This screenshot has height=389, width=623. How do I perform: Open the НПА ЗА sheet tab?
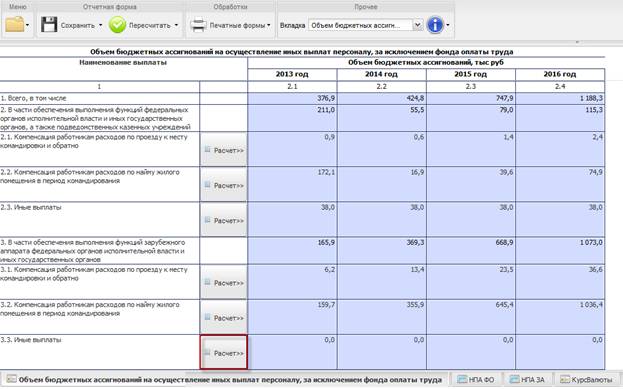coord(527,379)
